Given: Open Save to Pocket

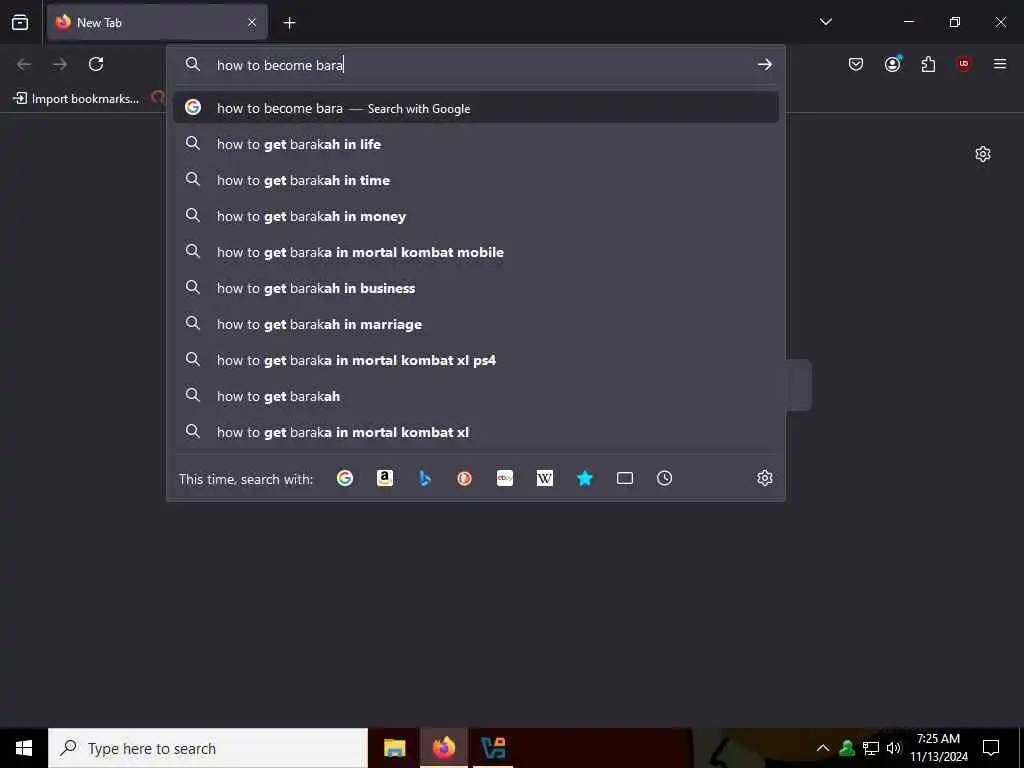Looking at the screenshot, I should click(856, 64).
